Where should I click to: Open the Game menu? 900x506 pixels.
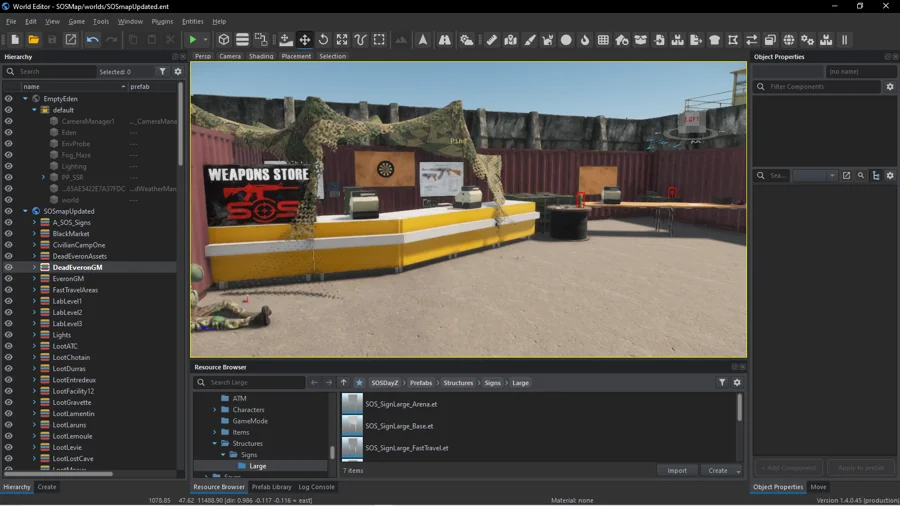point(76,21)
